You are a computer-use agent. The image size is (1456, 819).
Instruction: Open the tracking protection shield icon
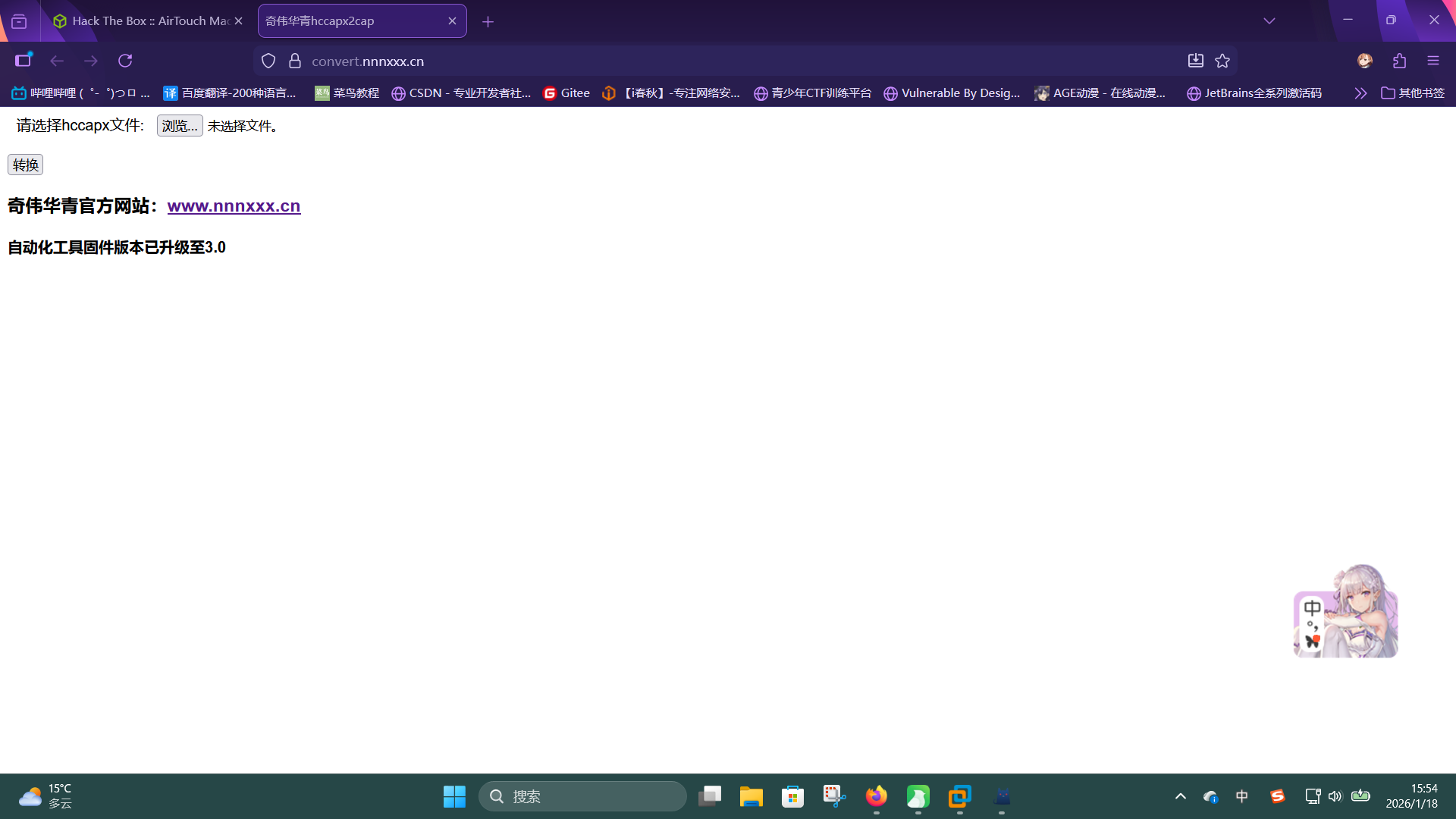coord(268,61)
